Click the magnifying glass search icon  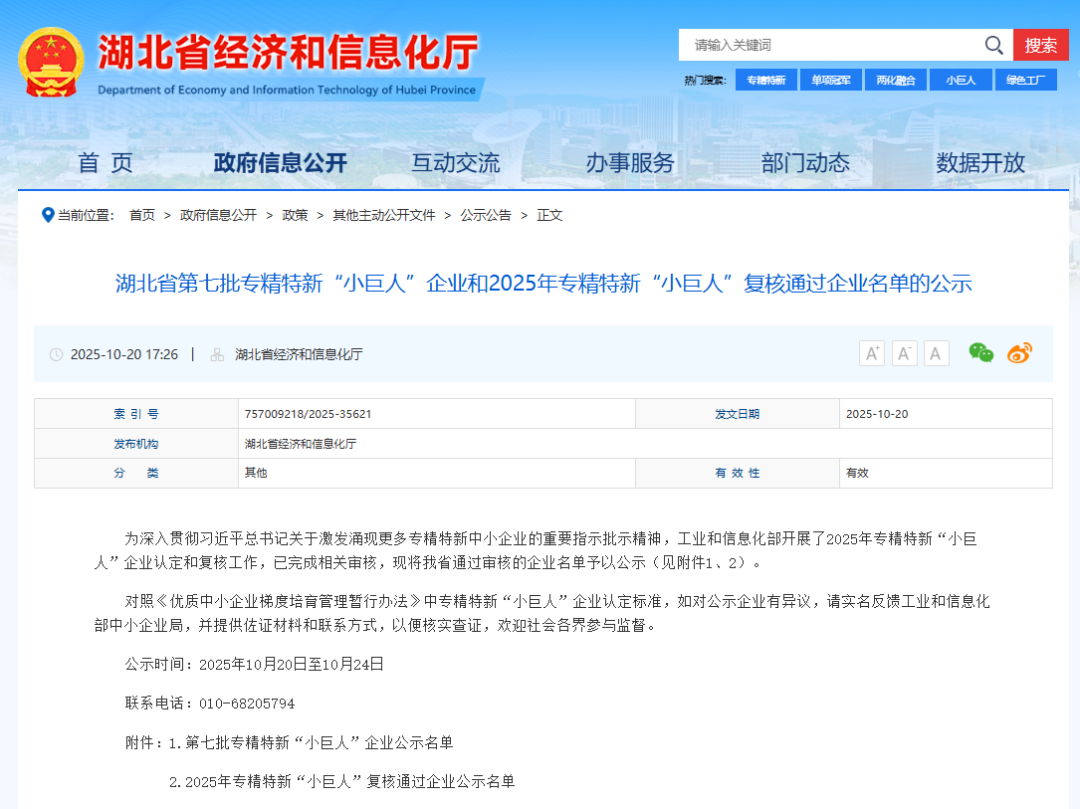pyautogui.click(x=993, y=45)
